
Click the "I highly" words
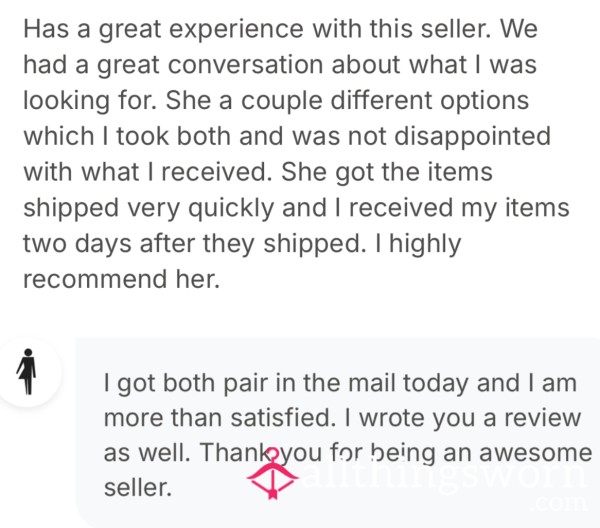coord(418,243)
